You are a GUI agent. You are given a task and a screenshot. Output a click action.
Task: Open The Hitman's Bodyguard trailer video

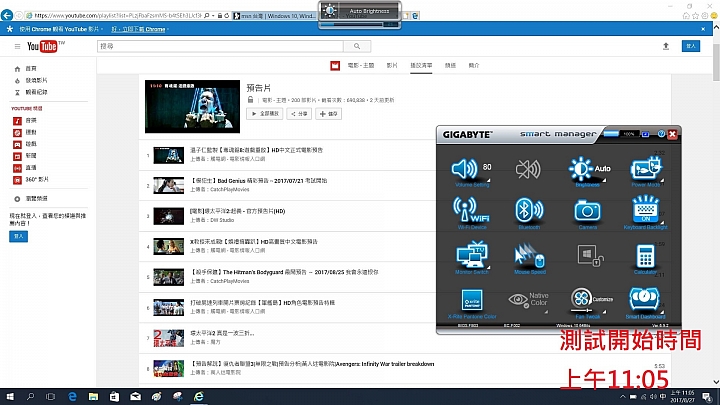[x=284, y=272]
